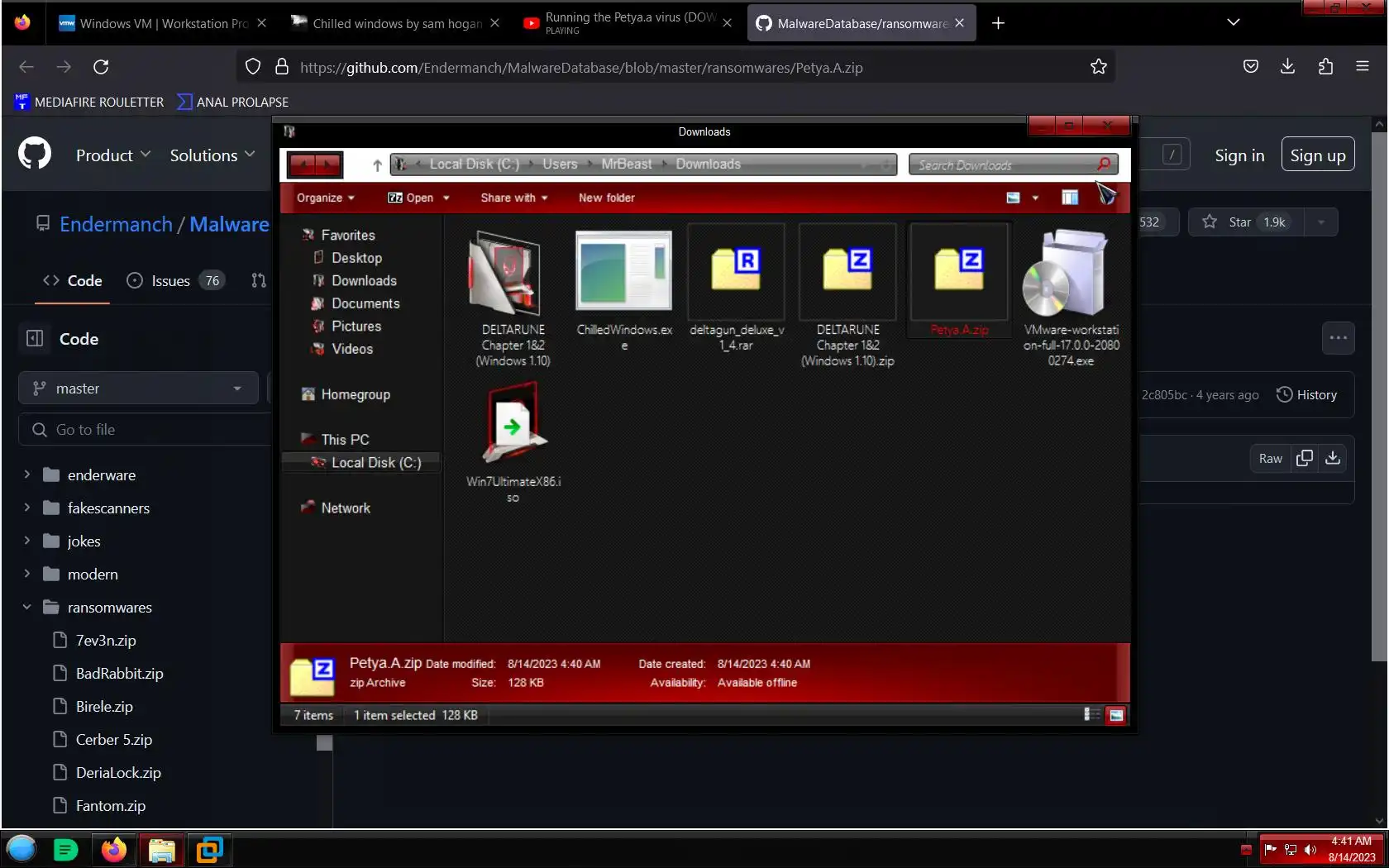Open the Product dropdown menu
This screenshot has width=1389, height=868.
[x=113, y=155]
